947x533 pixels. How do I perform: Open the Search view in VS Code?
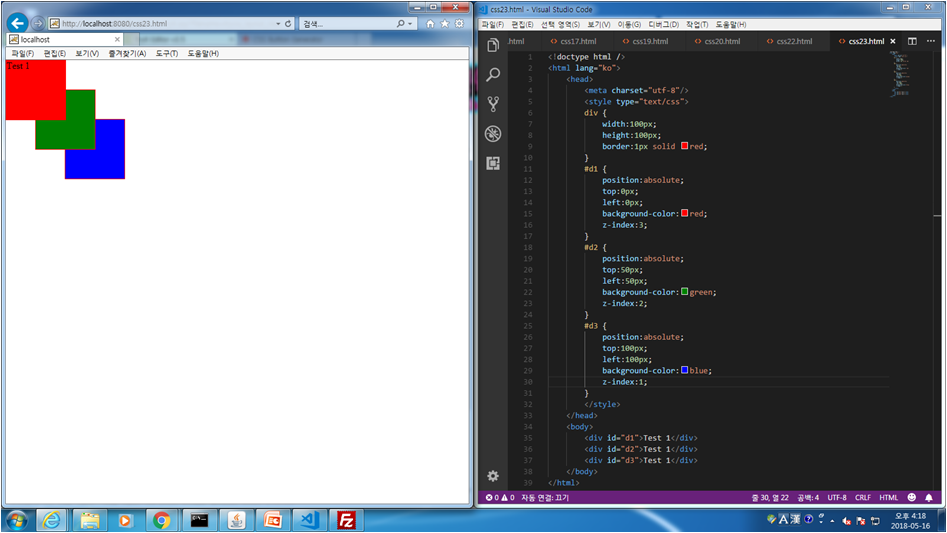[493, 74]
